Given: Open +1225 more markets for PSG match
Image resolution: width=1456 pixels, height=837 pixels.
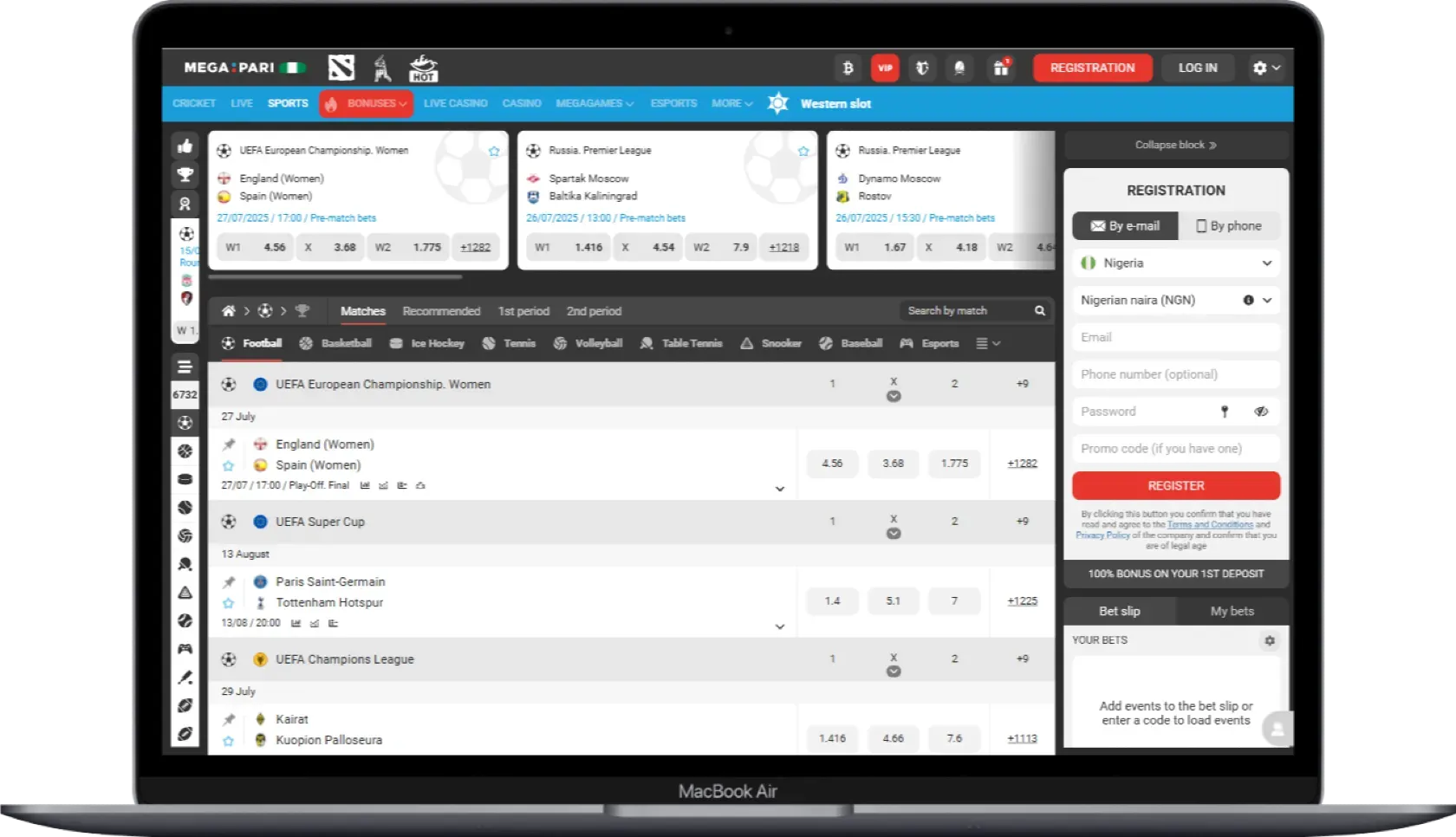Looking at the screenshot, I should pyautogui.click(x=1023, y=601).
